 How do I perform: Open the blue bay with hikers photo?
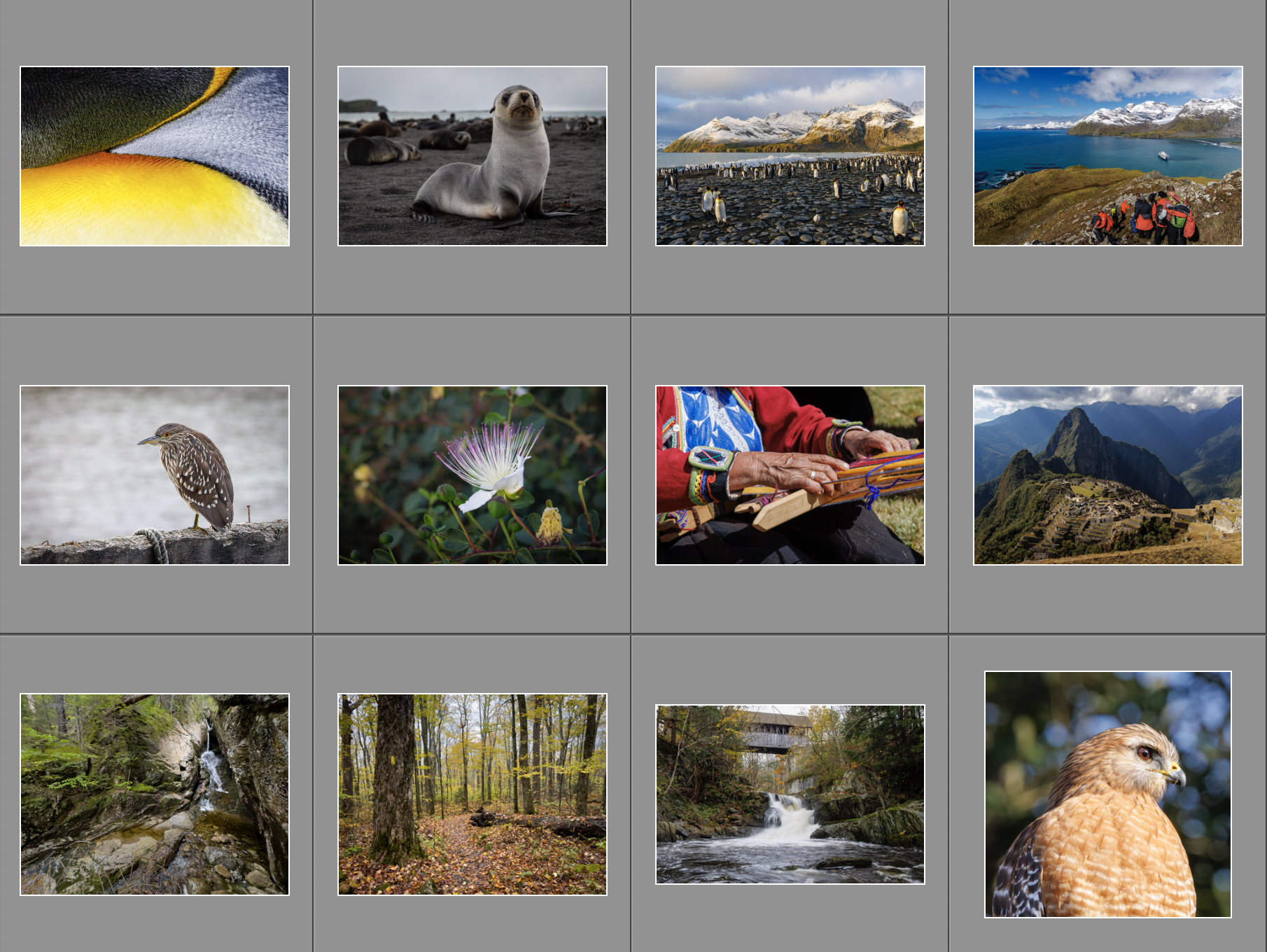coord(1107,156)
